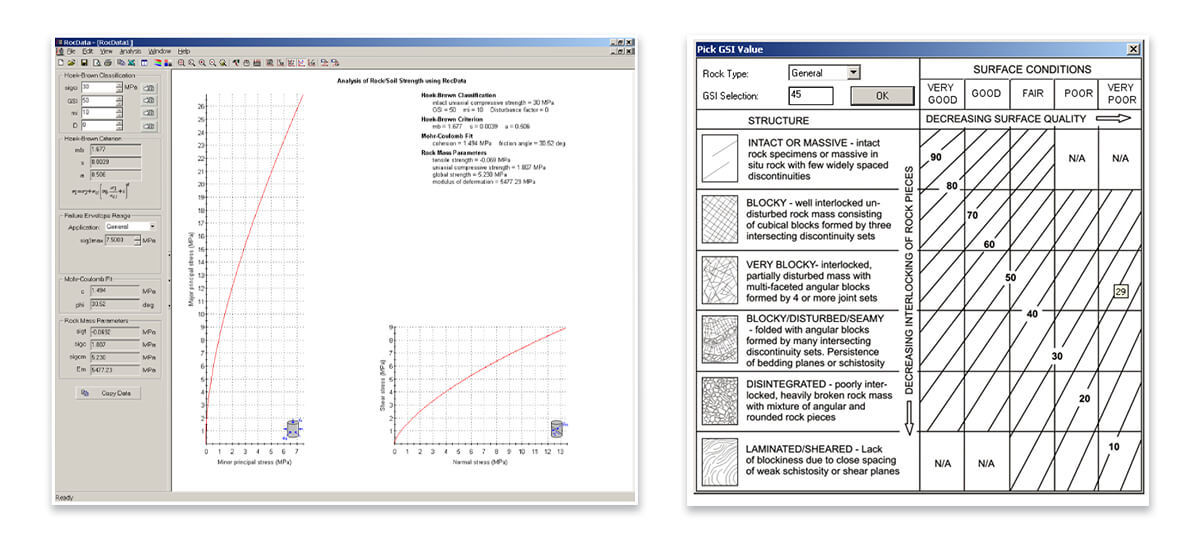Open the Analysis menu
Image resolution: width=1200 pixels, height=560 pixels.
tap(130, 51)
